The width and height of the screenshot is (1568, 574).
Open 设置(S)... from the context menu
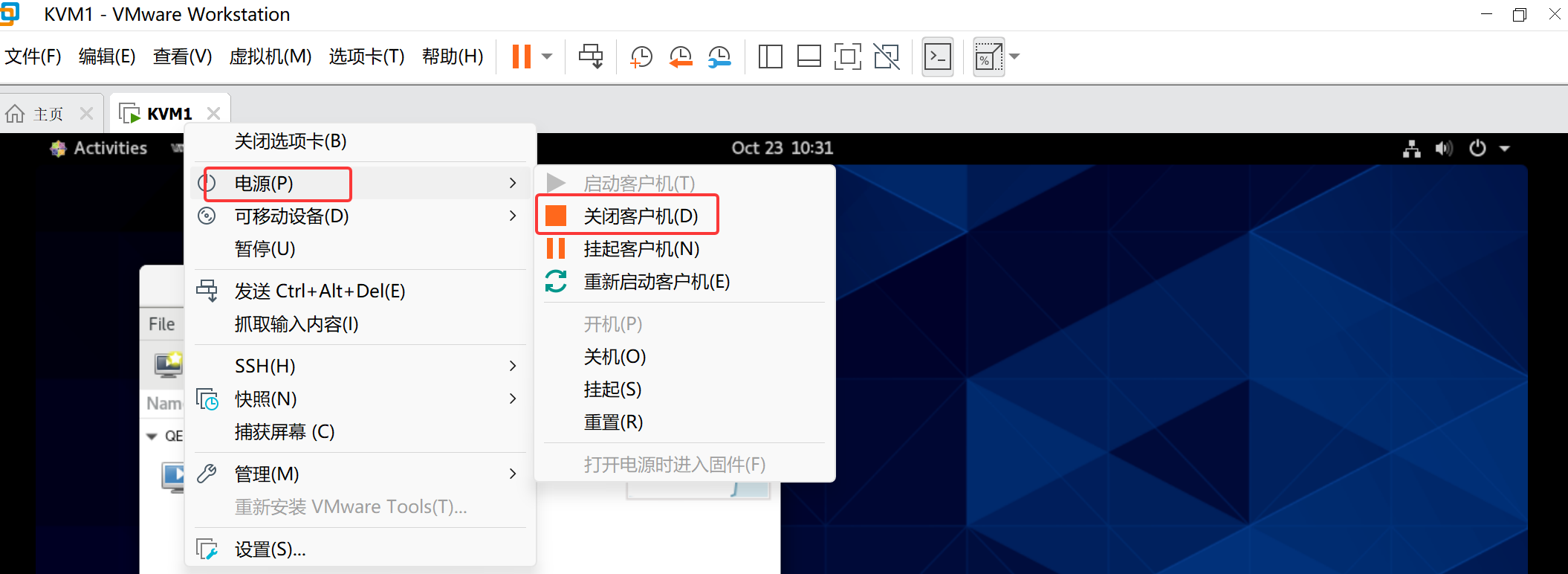point(360,549)
